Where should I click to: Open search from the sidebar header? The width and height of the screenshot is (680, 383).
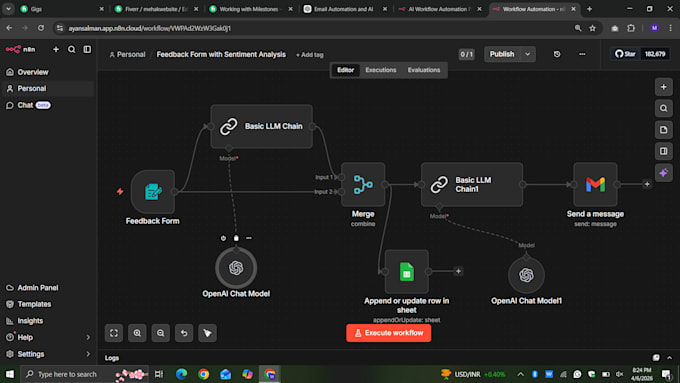click(x=72, y=49)
